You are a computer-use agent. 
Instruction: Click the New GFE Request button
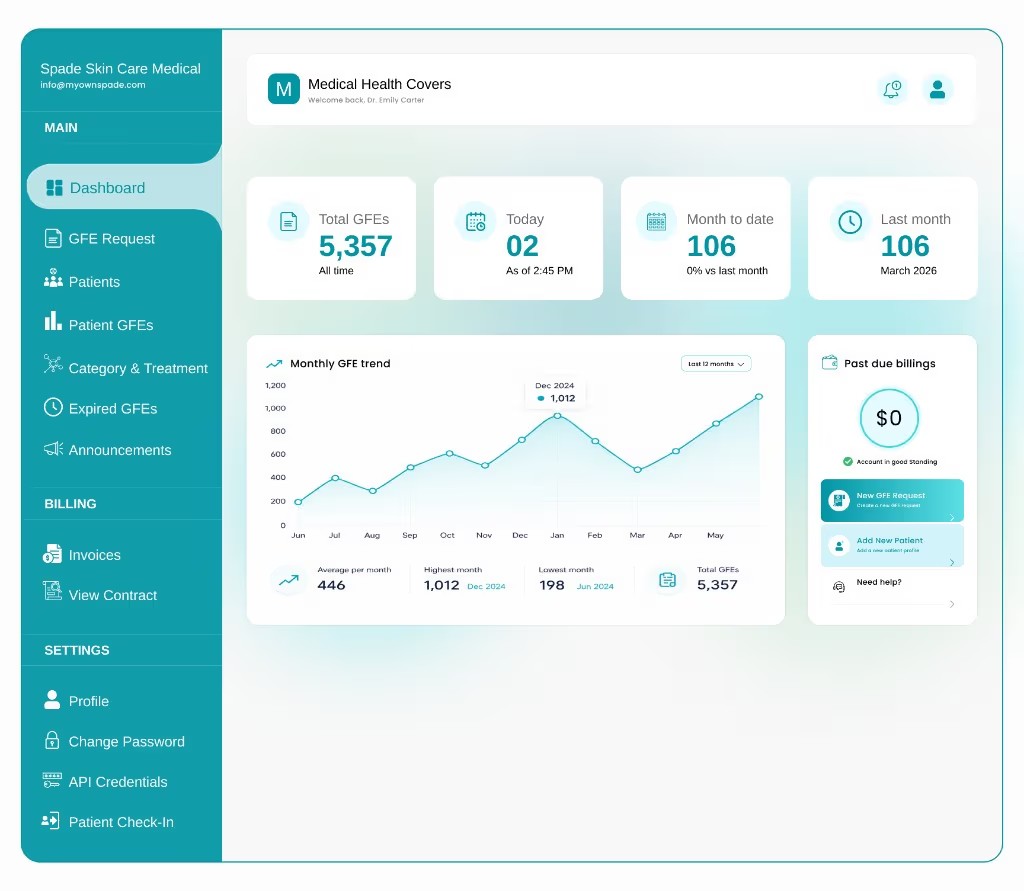891,500
